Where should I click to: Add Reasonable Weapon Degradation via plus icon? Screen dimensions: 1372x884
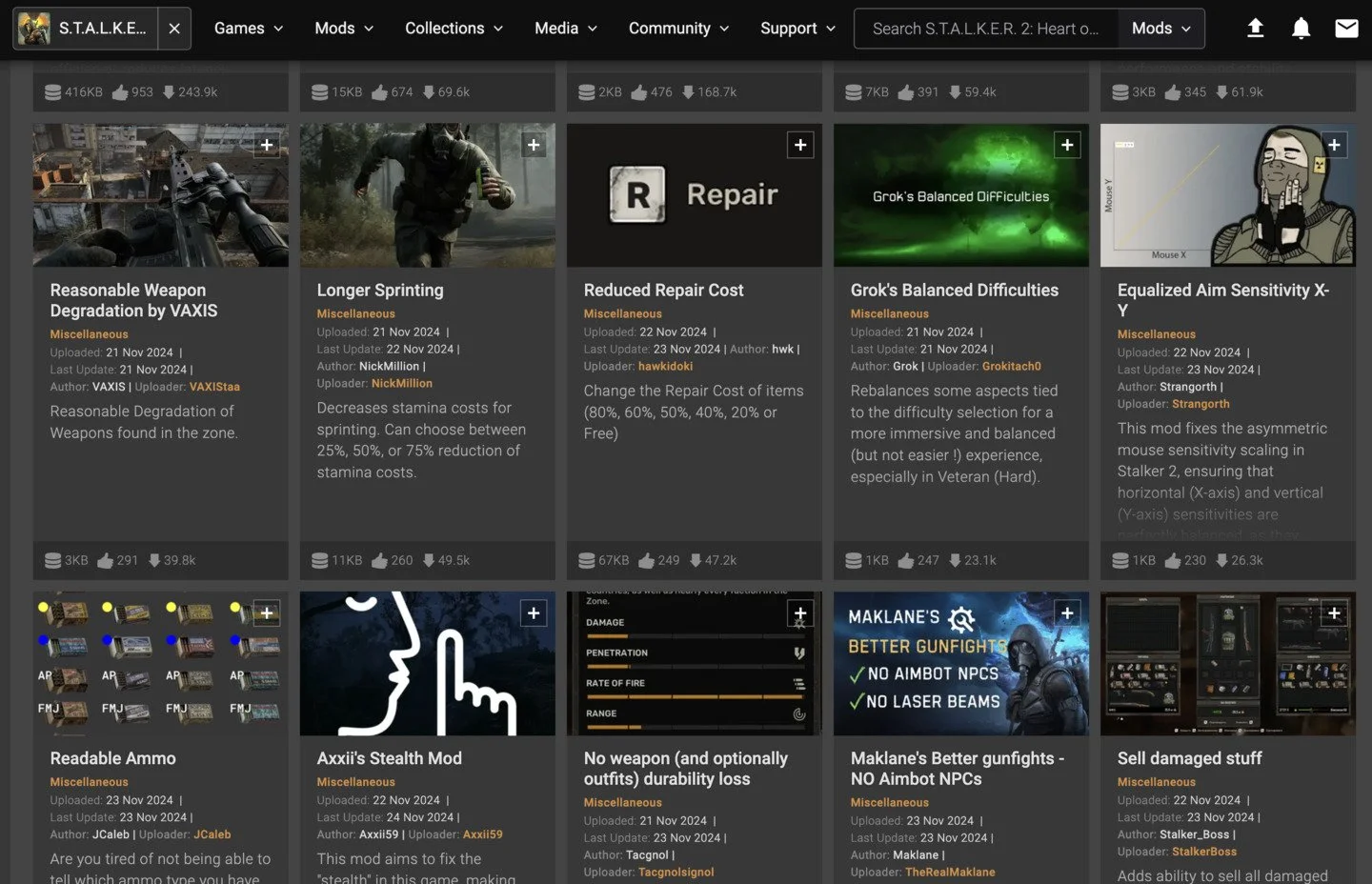coord(267,145)
